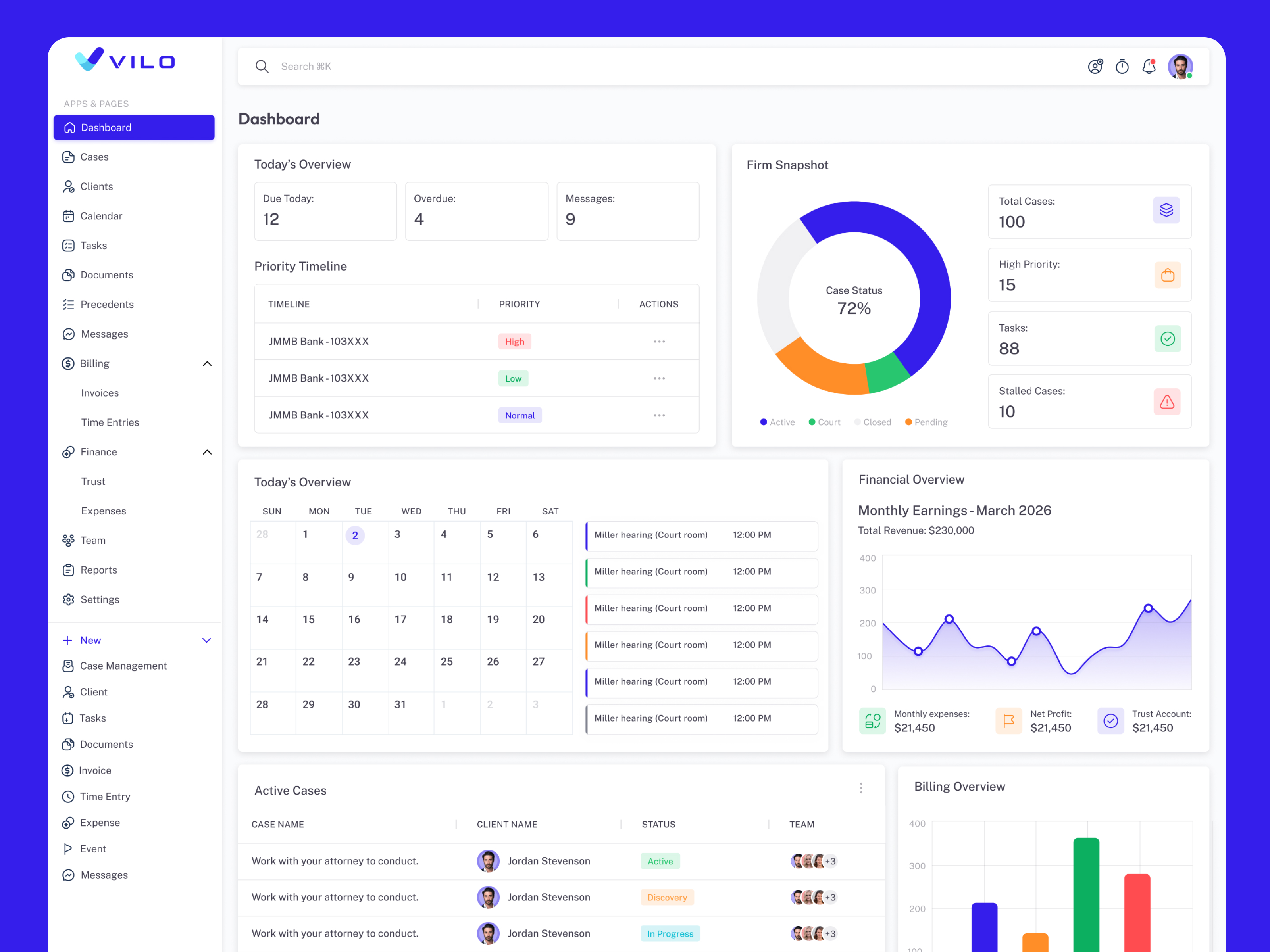Click the Active legend dot in donut chart
The image size is (1270, 952).
pos(764,422)
